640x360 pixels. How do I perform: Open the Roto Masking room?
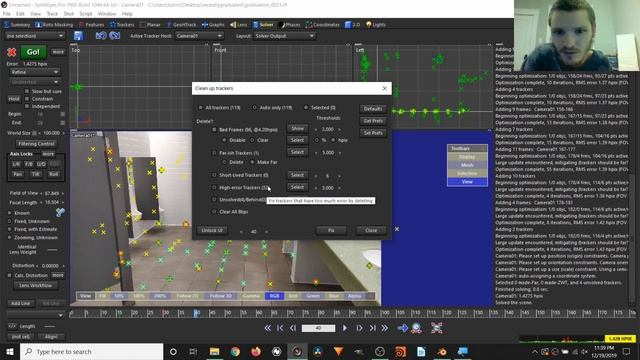pyautogui.click(x=54, y=24)
